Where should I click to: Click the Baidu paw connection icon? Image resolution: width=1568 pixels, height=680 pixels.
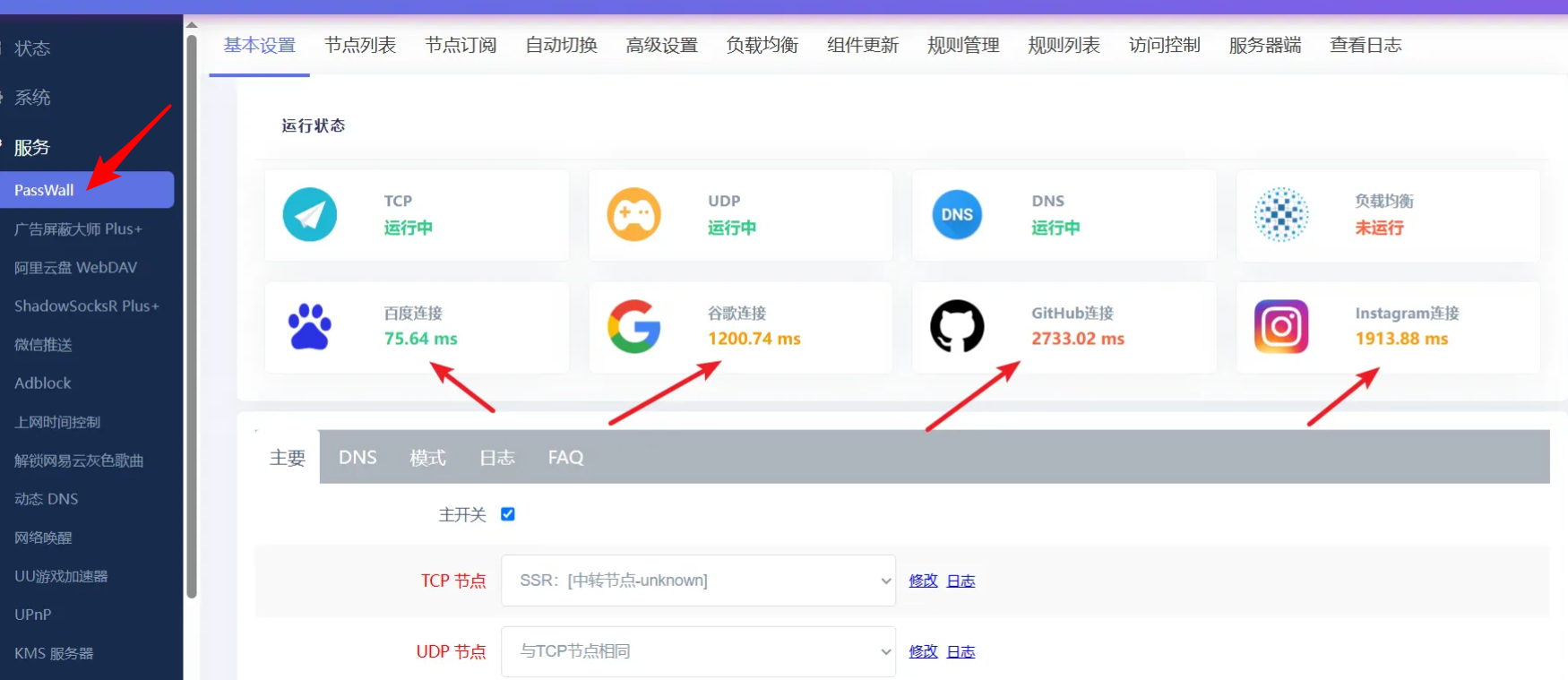click(x=309, y=327)
